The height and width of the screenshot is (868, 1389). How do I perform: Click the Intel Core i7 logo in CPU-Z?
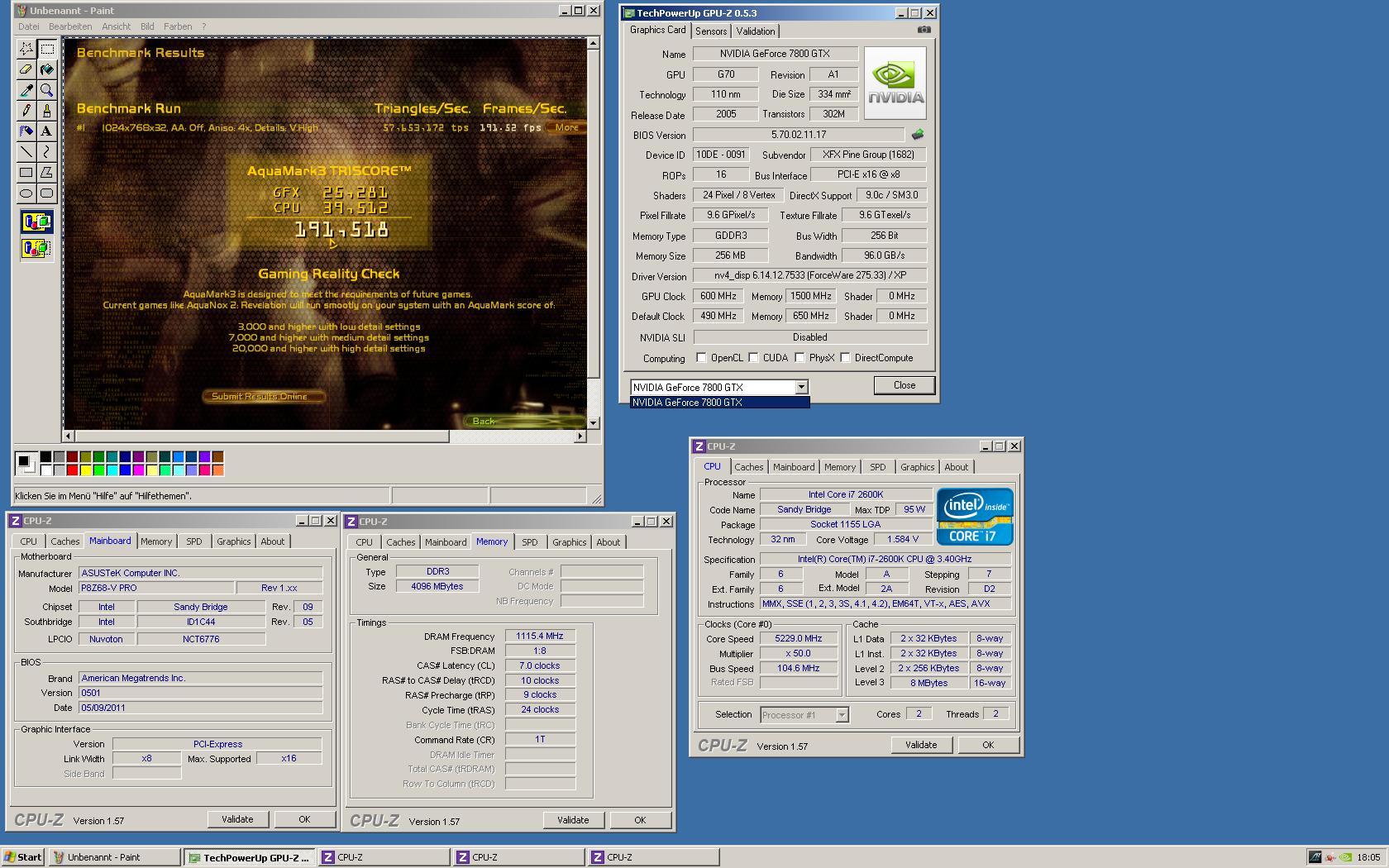click(975, 516)
